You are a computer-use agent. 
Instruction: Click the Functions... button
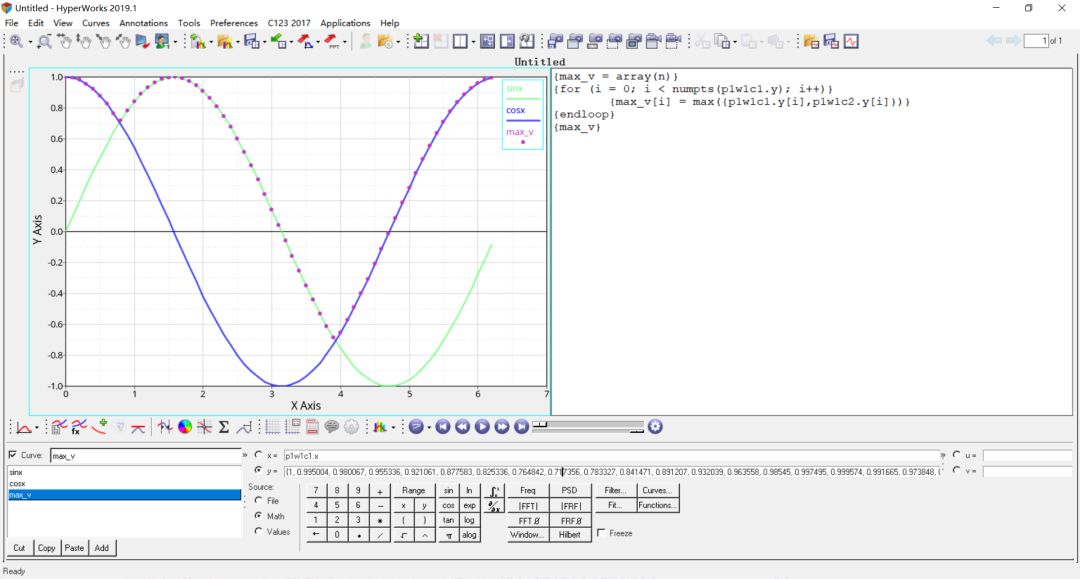(658, 505)
